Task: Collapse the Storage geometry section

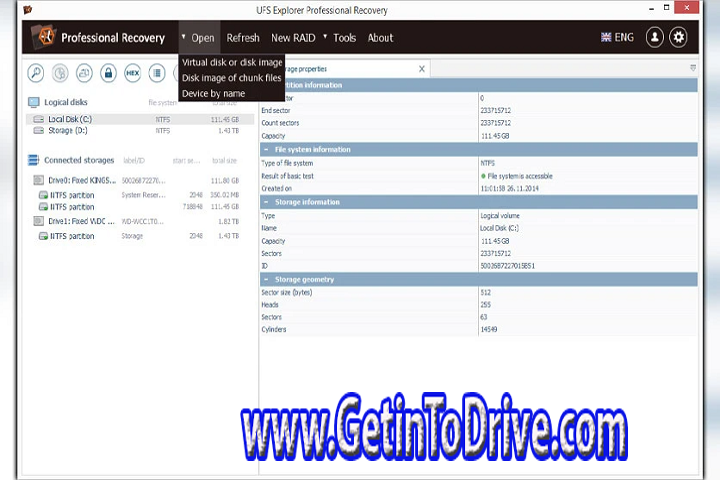Action: click(266, 279)
